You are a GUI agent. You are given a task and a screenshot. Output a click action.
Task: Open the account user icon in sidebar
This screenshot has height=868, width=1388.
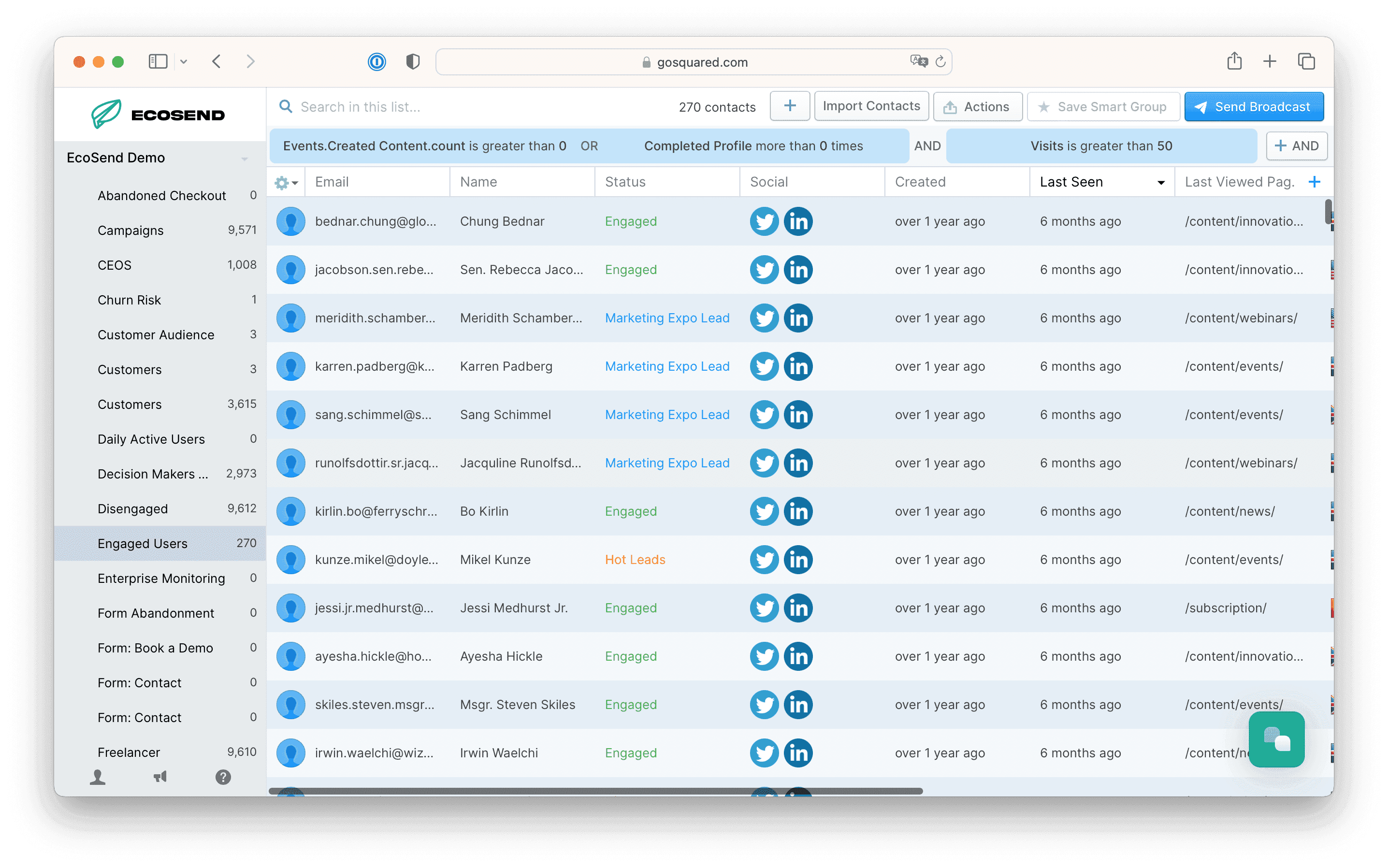(x=98, y=777)
